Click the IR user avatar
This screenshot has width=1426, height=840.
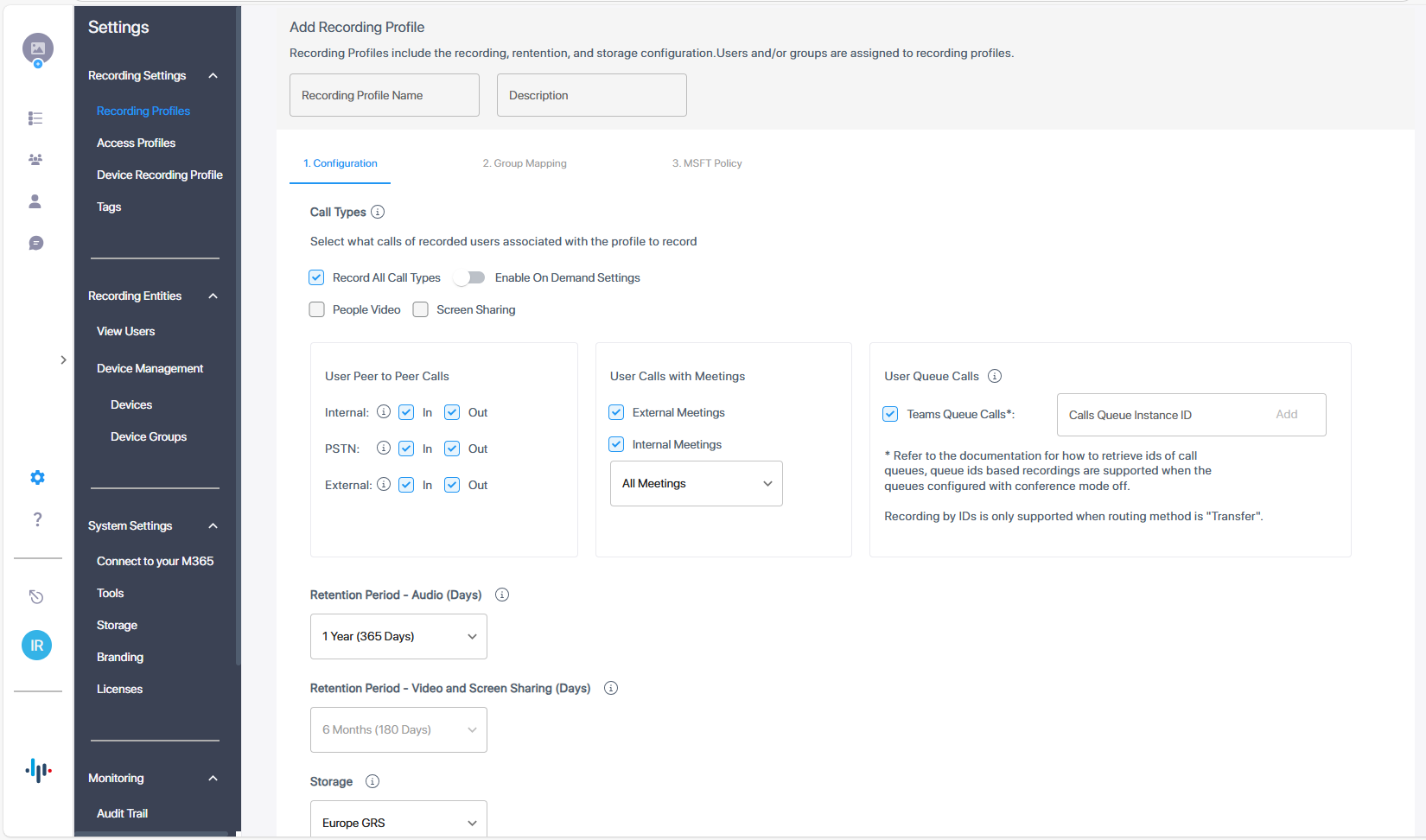[36, 646]
